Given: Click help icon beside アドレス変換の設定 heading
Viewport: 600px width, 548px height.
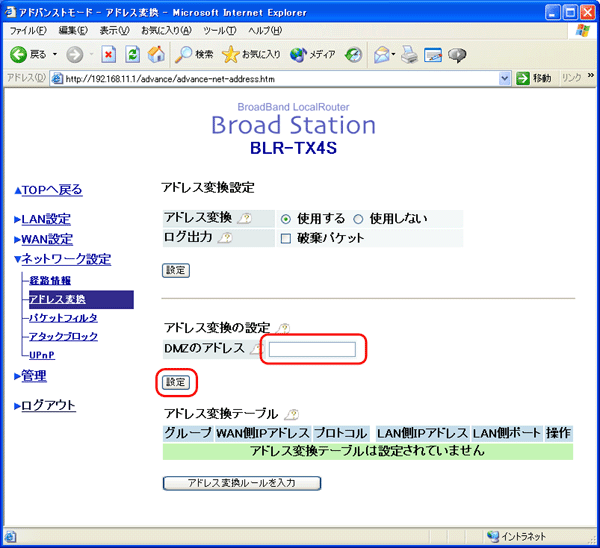Looking at the screenshot, I should [284, 328].
